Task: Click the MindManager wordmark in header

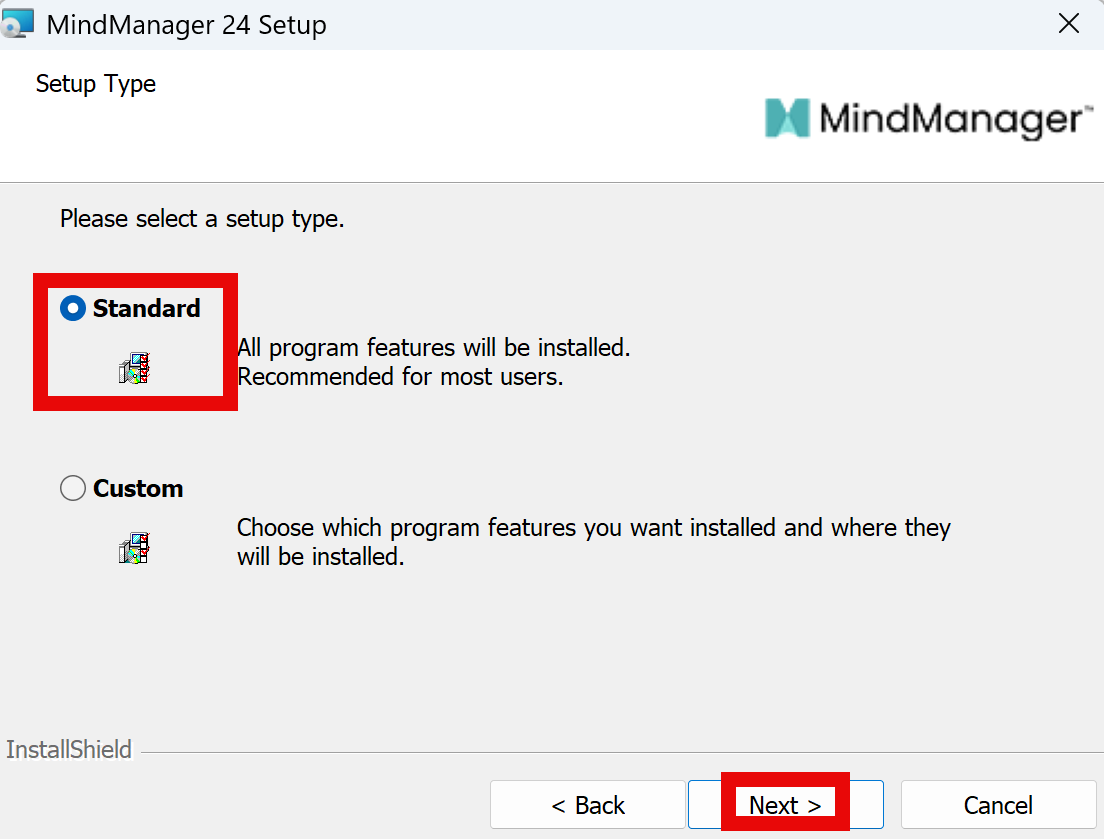Action: [950, 119]
